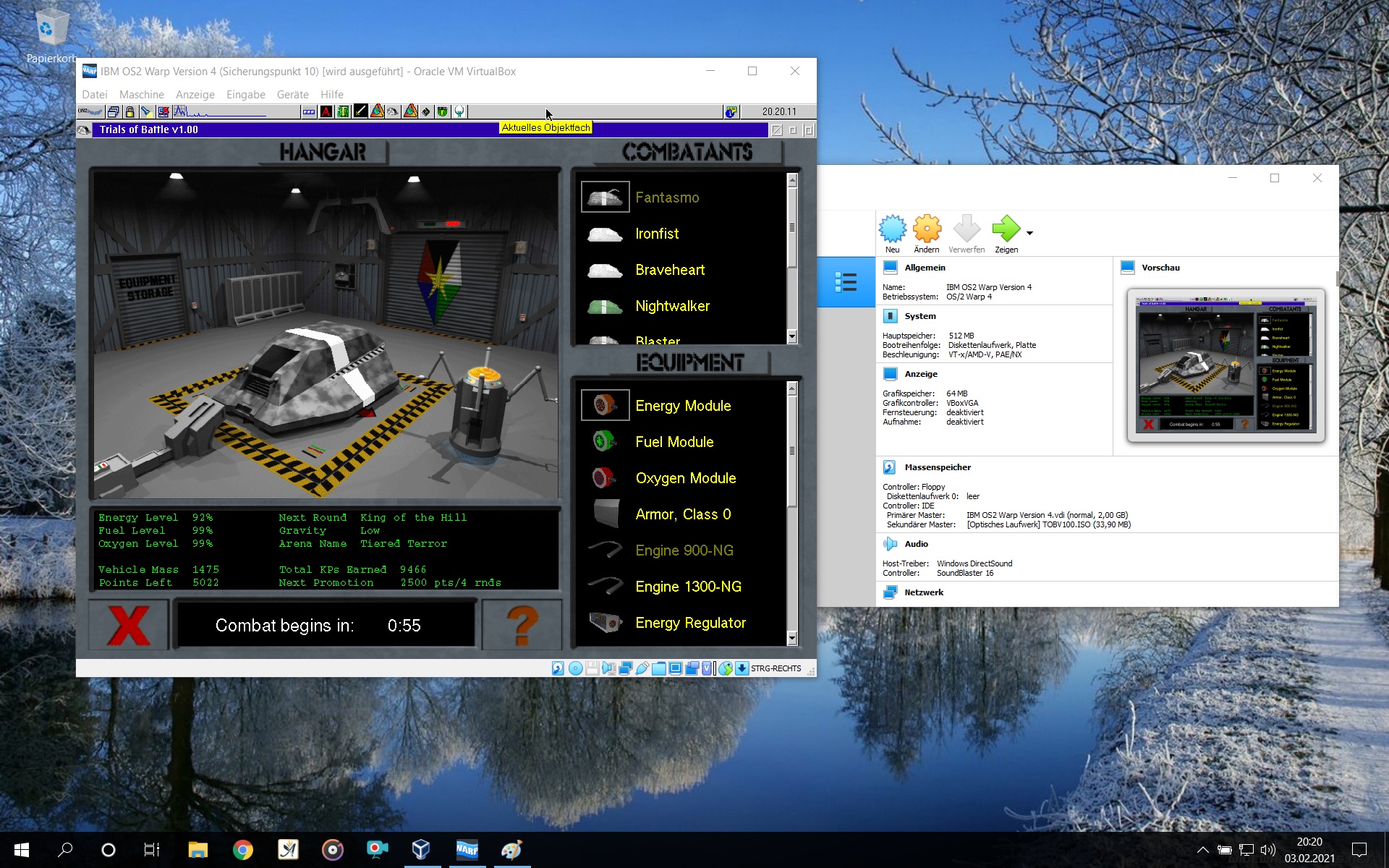Click the orange question mark help button
Image resolution: width=1389 pixels, height=868 pixels.
pyautogui.click(x=522, y=625)
